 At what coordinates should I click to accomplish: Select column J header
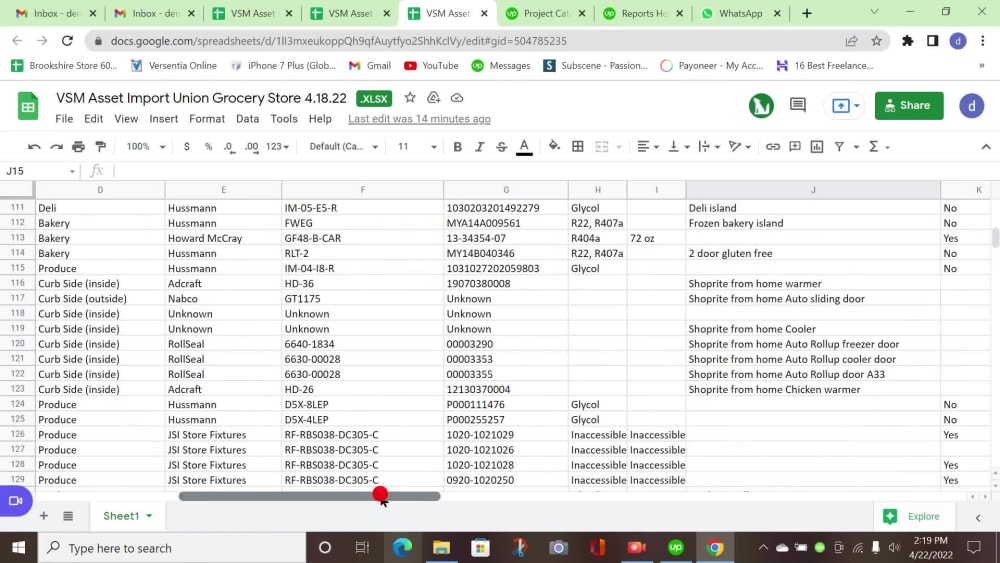[x=812, y=189]
